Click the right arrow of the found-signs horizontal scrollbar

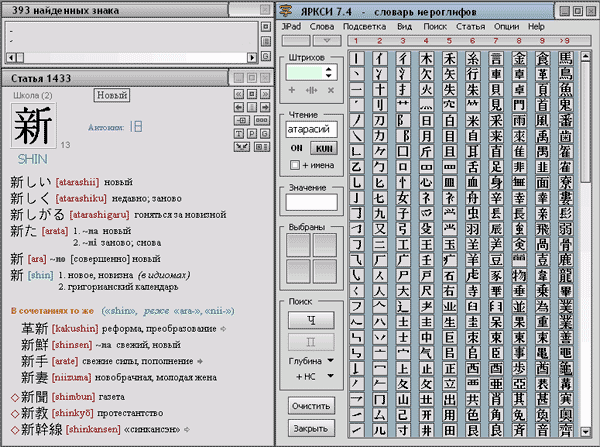pyautogui.click(x=252, y=58)
